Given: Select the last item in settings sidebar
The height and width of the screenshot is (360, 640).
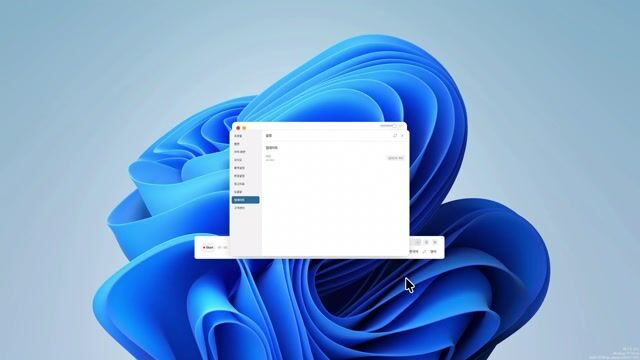Looking at the screenshot, I should pos(240,208).
